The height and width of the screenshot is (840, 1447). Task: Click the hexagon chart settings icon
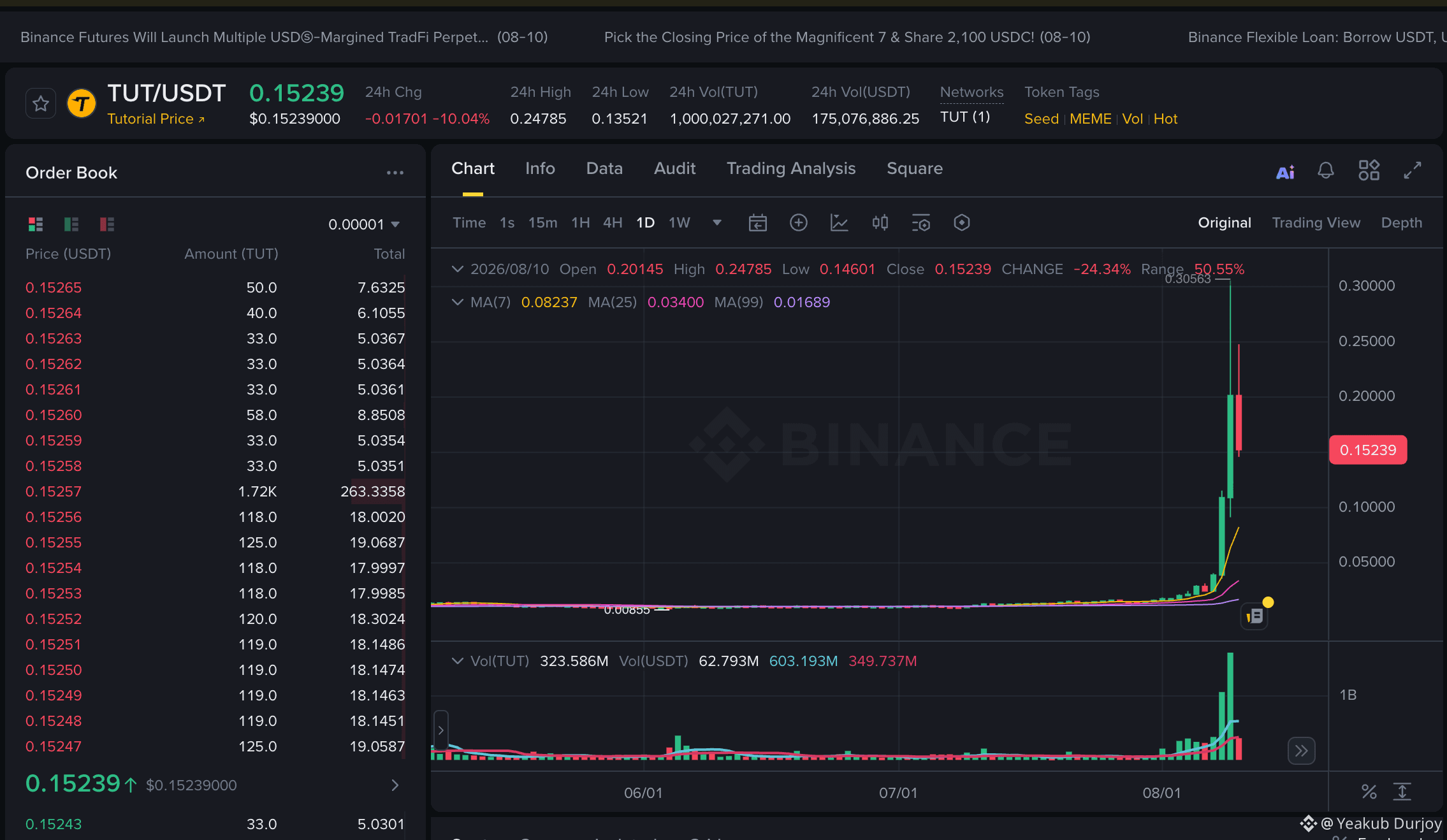(962, 222)
